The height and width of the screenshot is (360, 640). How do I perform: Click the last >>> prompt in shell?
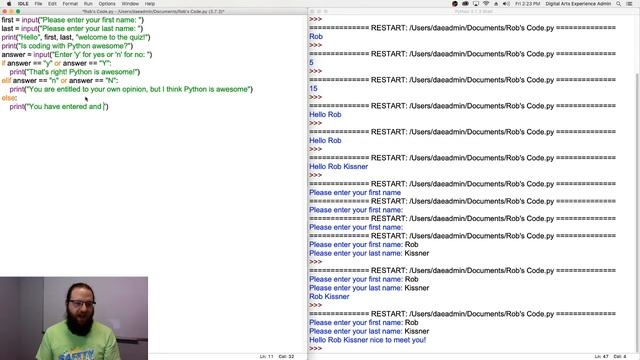pyautogui.click(x=316, y=349)
